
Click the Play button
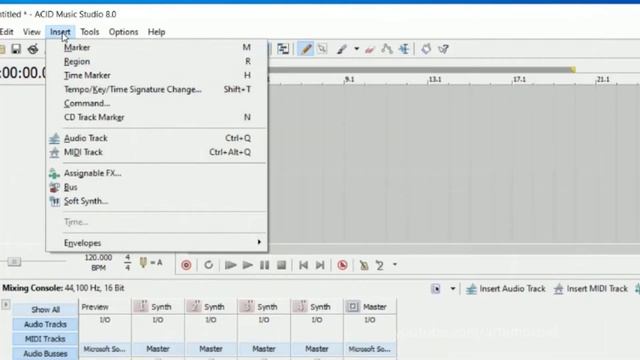pos(247,265)
